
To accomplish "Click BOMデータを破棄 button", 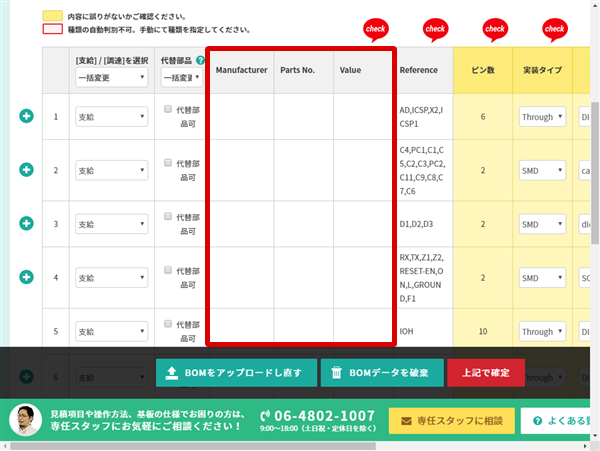I will pyautogui.click(x=382, y=373).
